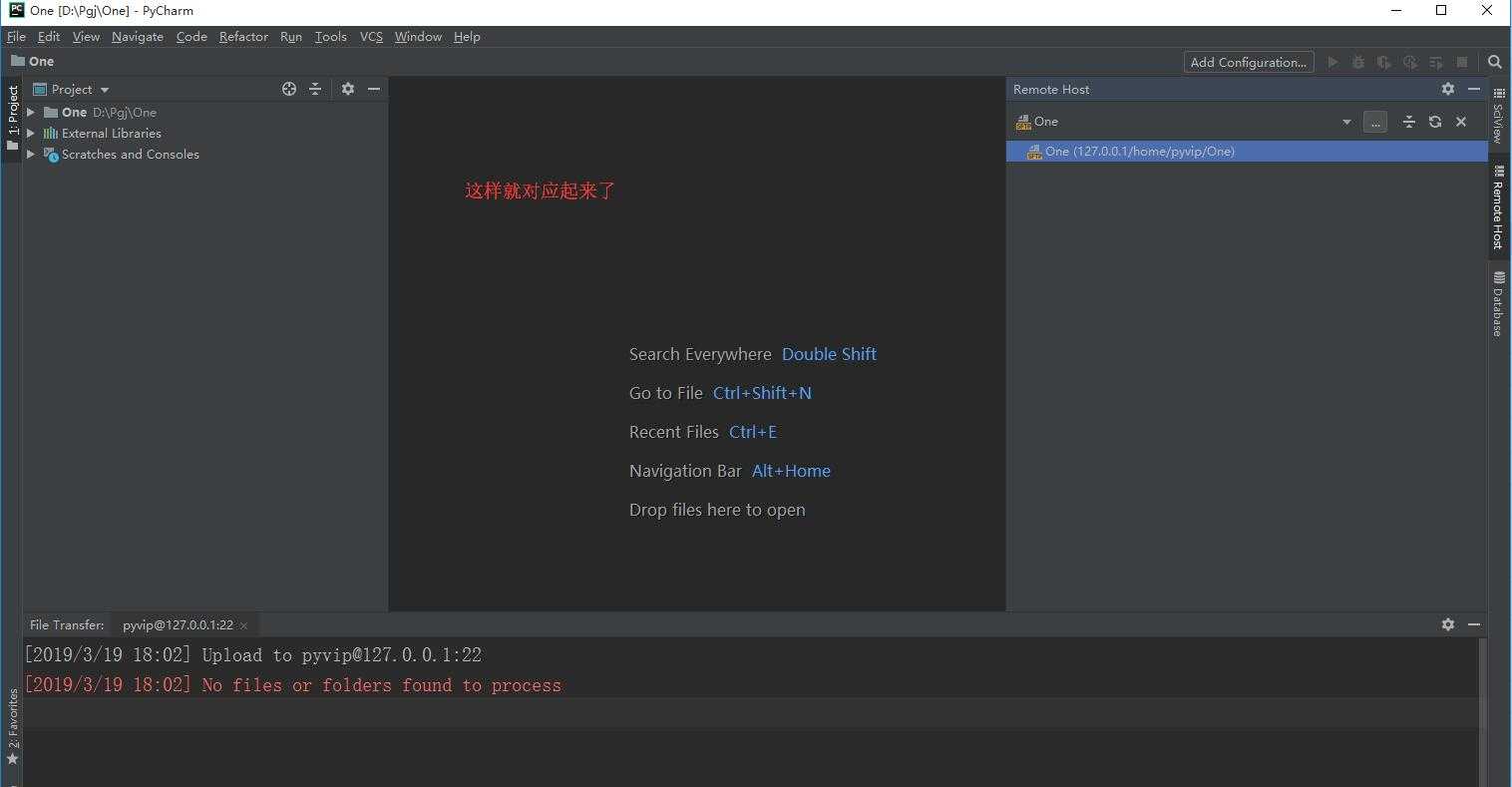Click 'Navigation Bar Alt+Home' hint text
The image size is (1512, 787).
click(730, 471)
